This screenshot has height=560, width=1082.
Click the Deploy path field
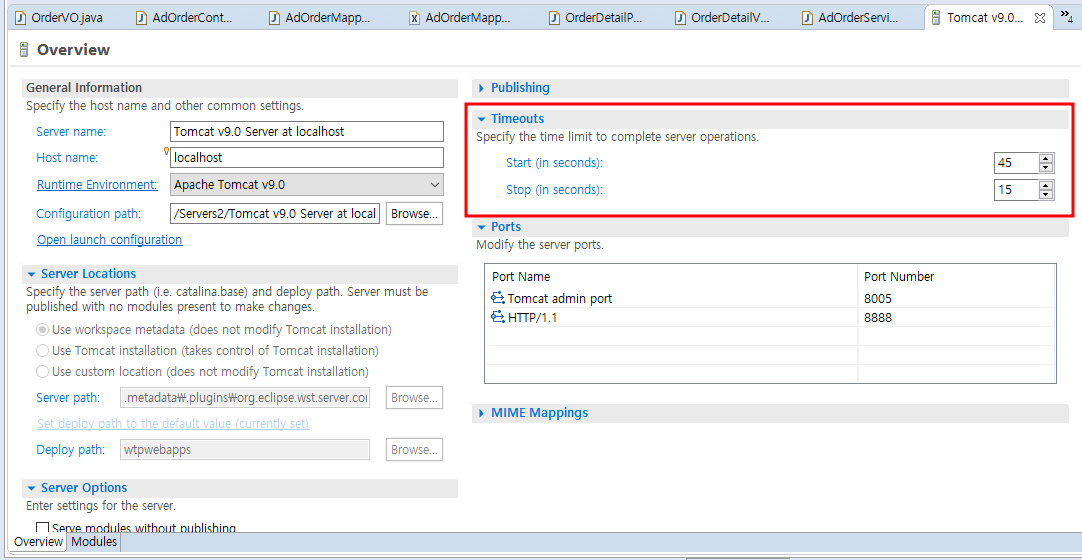pos(245,450)
